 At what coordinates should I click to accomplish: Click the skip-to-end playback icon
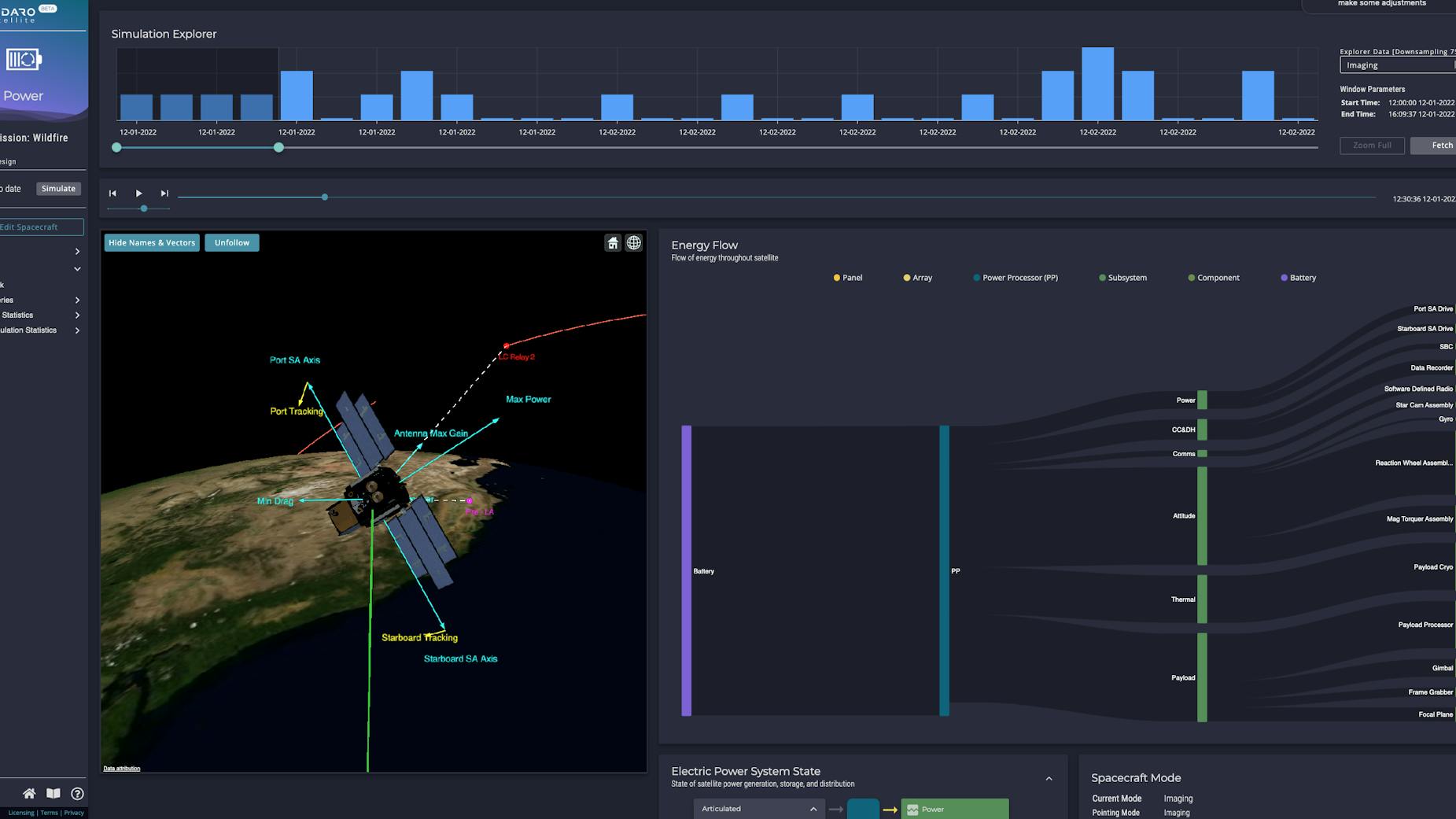point(165,193)
